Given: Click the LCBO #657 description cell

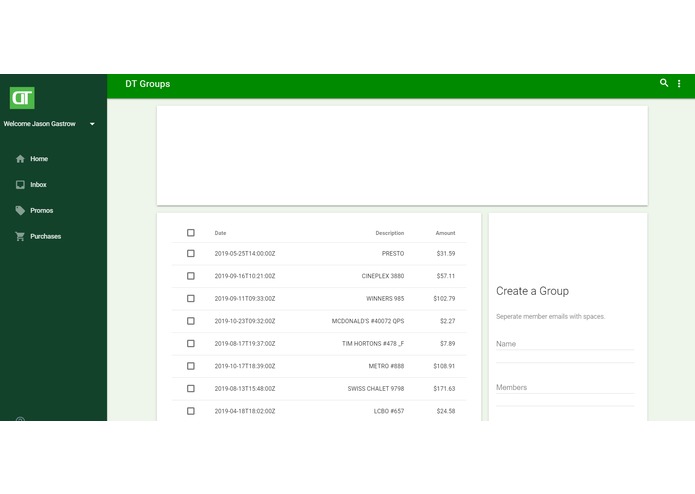Looking at the screenshot, I should [389, 411].
